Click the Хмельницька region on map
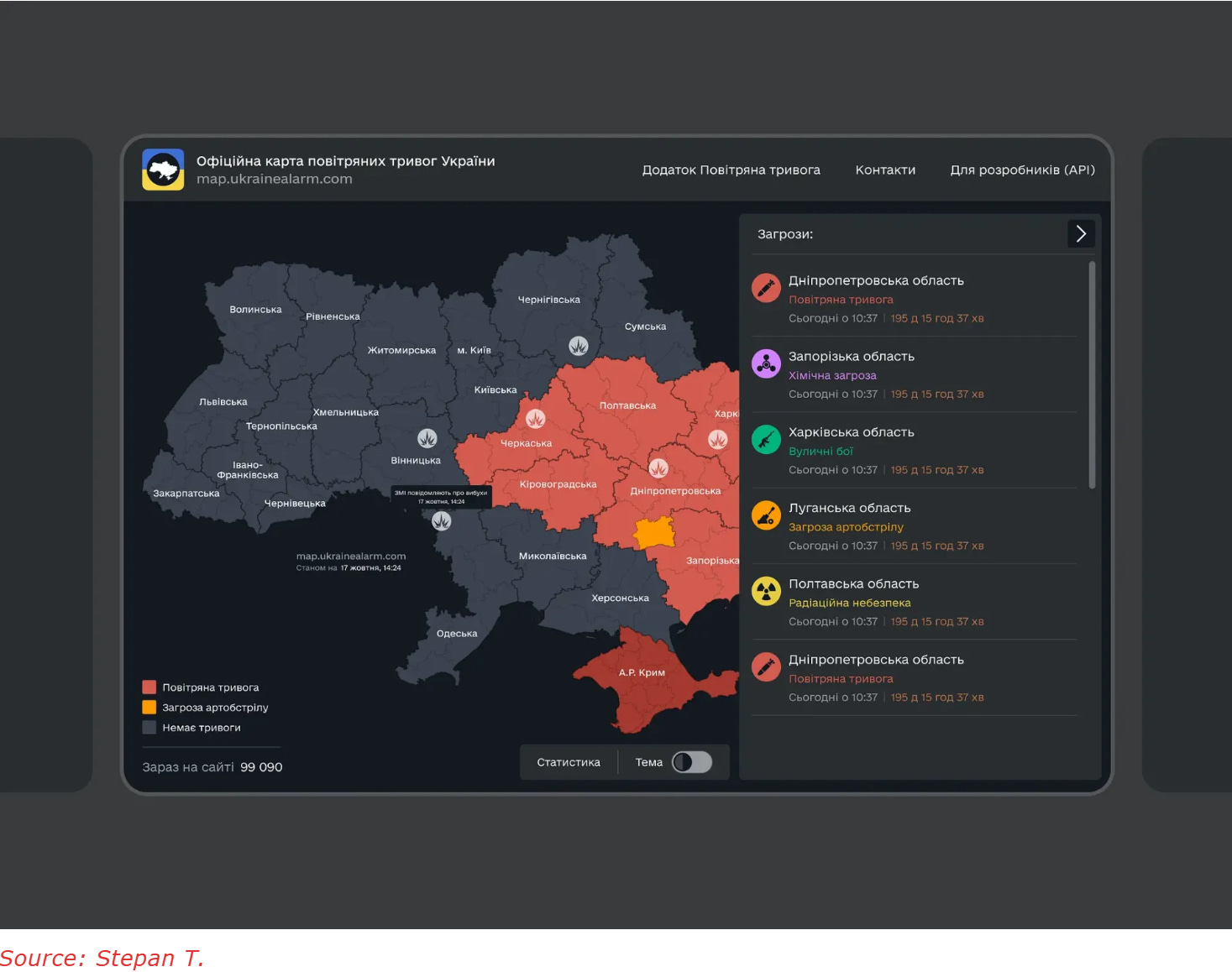Screen dimensions: 1232x972 click(346, 412)
